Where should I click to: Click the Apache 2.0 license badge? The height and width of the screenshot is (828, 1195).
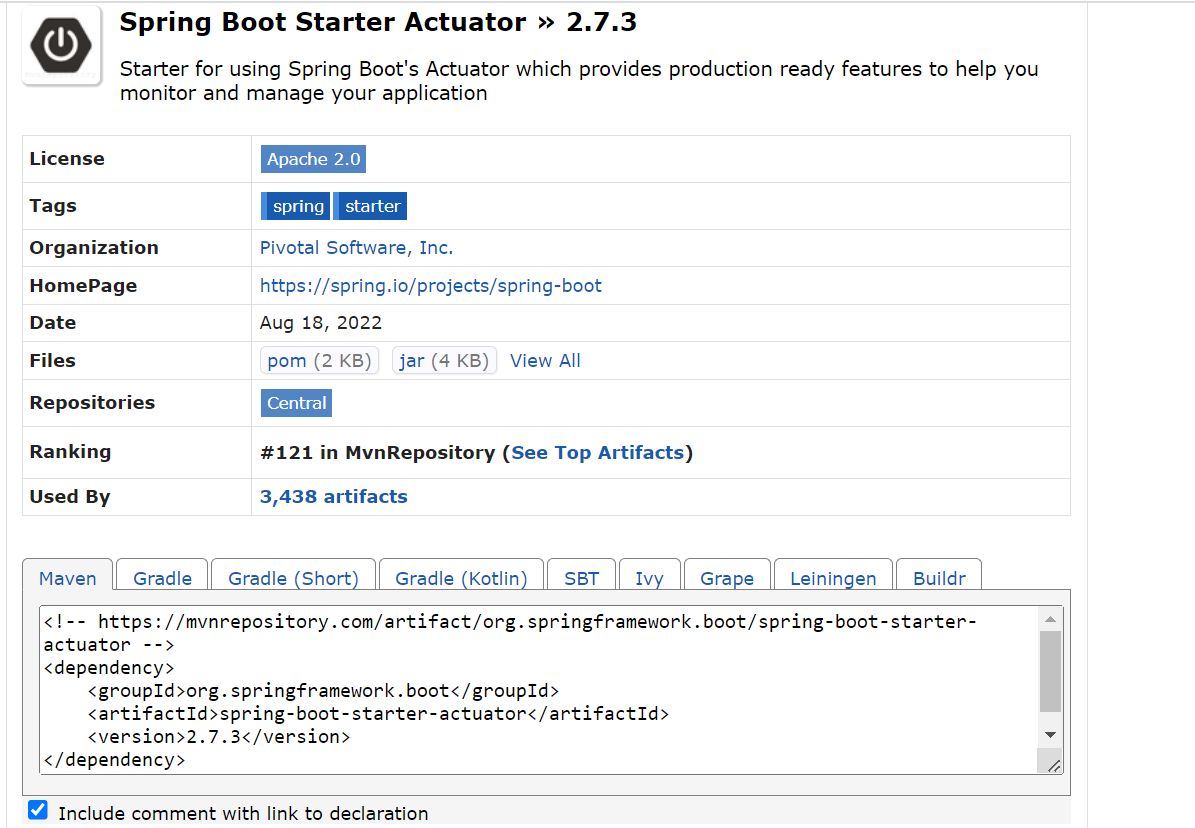click(x=313, y=159)
